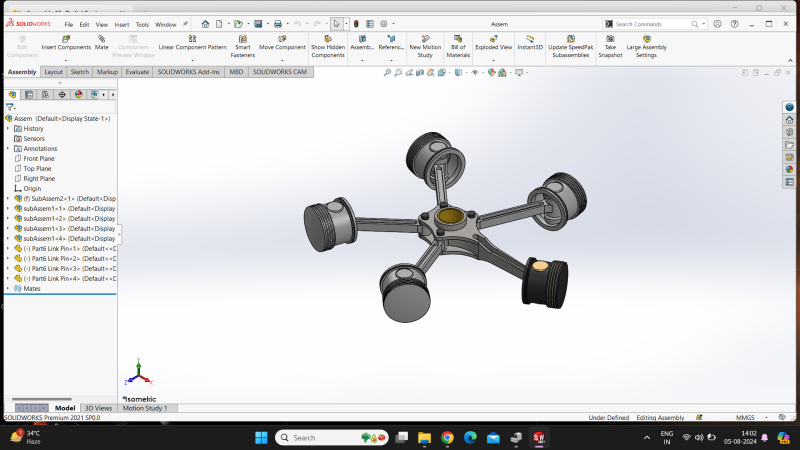Viewport: 800px width, 450px height.
Task: Click the Edit Appearance icon in view toolbar
Action: (x=491, y=72)
